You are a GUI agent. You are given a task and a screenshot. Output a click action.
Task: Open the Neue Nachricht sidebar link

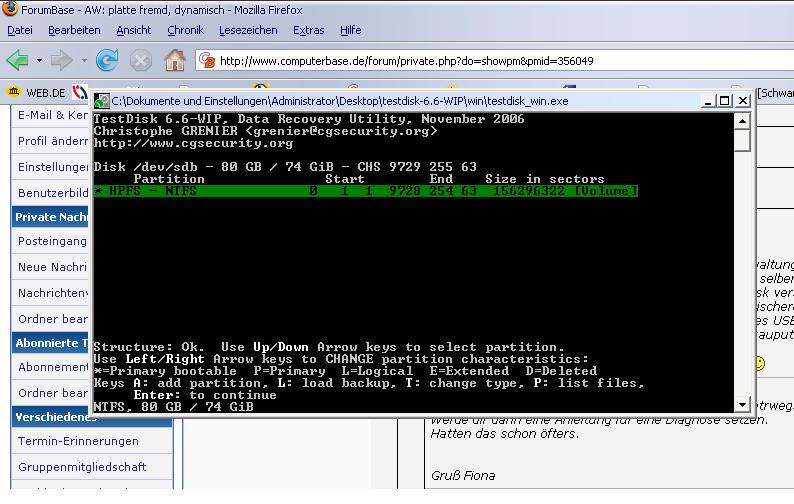click(52, 267)
